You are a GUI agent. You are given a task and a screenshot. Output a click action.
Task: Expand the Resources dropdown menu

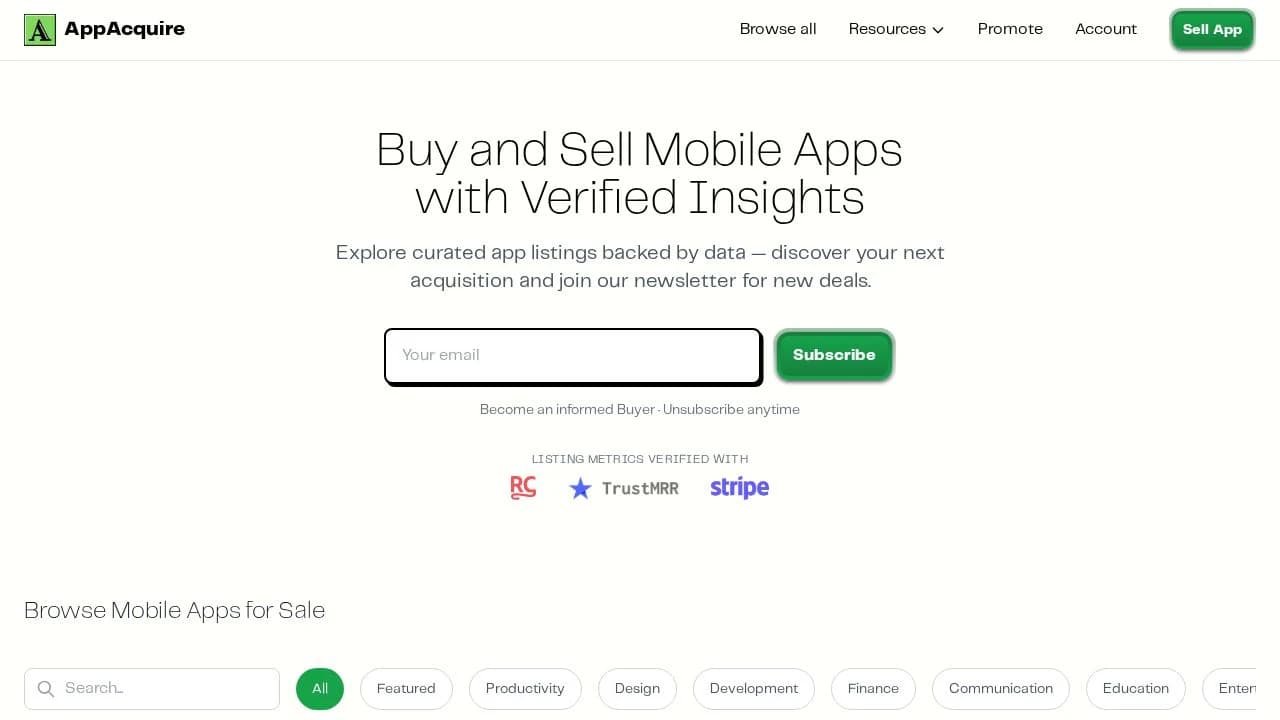[895, 29]
